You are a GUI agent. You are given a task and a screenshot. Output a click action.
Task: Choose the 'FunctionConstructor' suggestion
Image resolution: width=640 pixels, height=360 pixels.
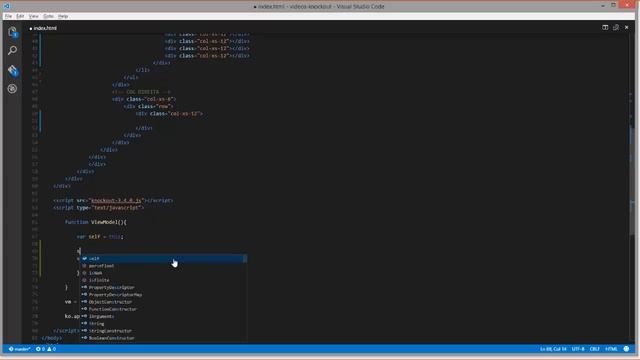pos(163,309)
